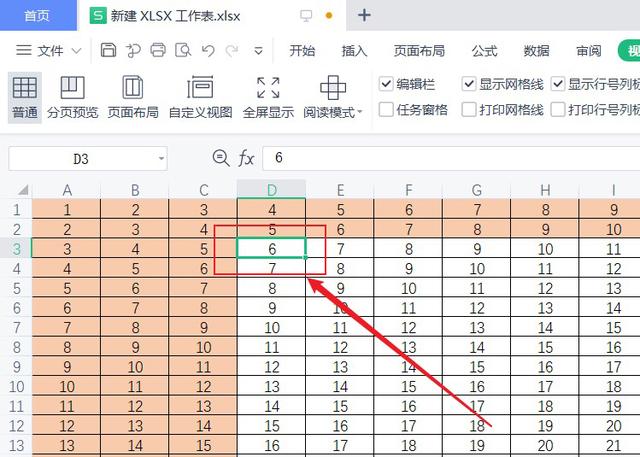Image resolution: width=640 pixels, height=457 pixels.
Task: Click the export-to-PDF icon beside Save
Action: point(133,50)
